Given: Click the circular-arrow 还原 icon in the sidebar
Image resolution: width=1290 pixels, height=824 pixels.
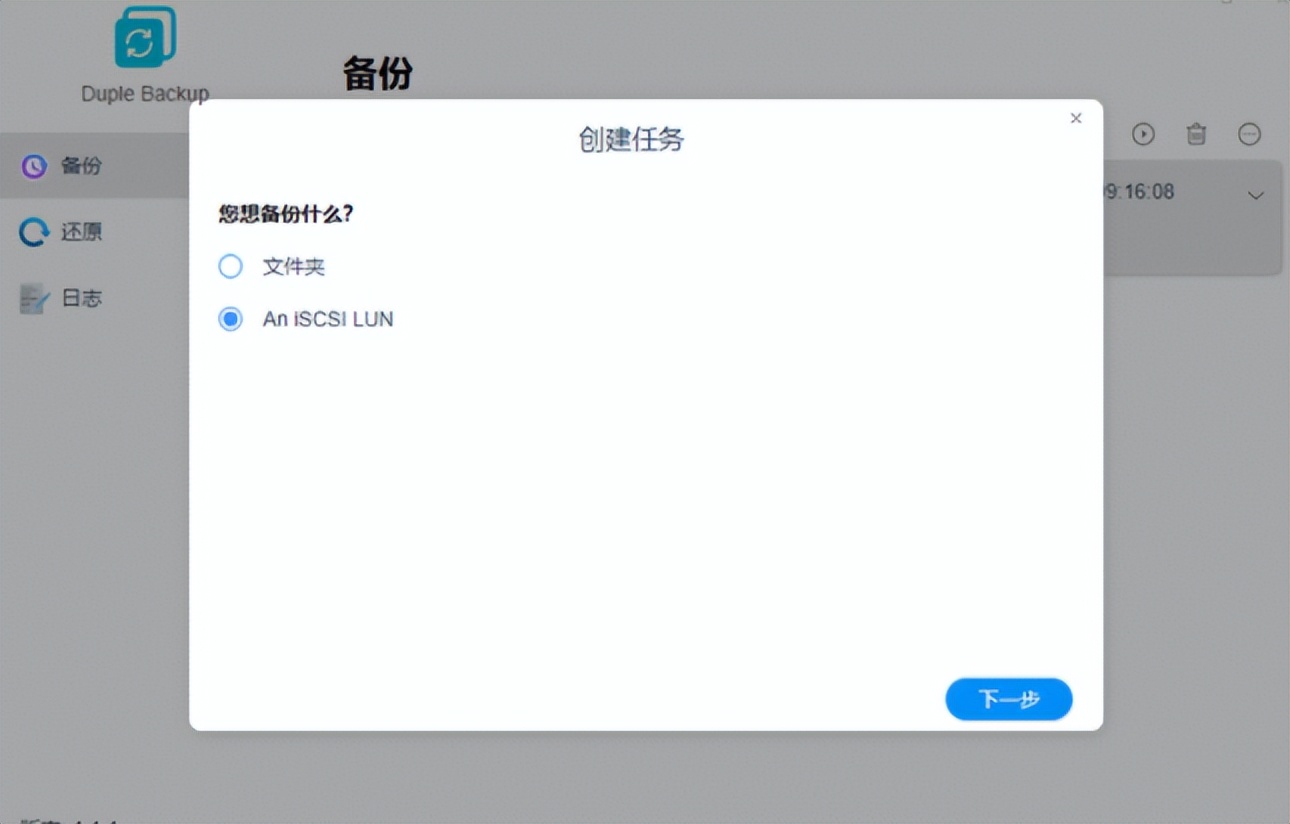Looking at the screenshot, I should pyautogui.click(x=36, y=231).
